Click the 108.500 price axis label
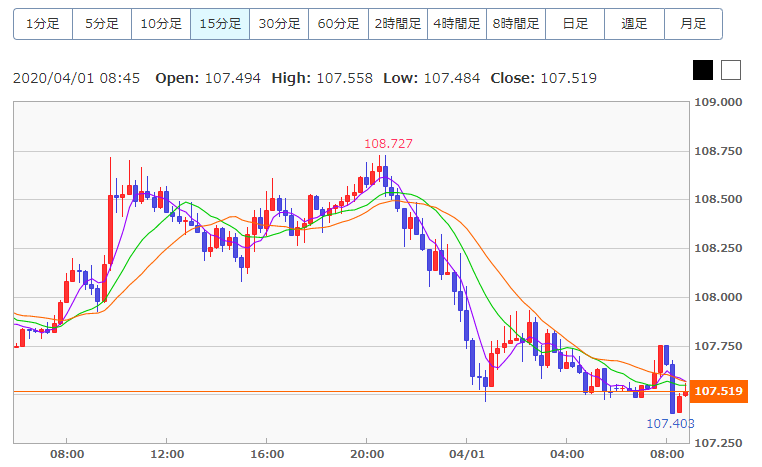This screenshot has height=467, width=762. point(718,199)
